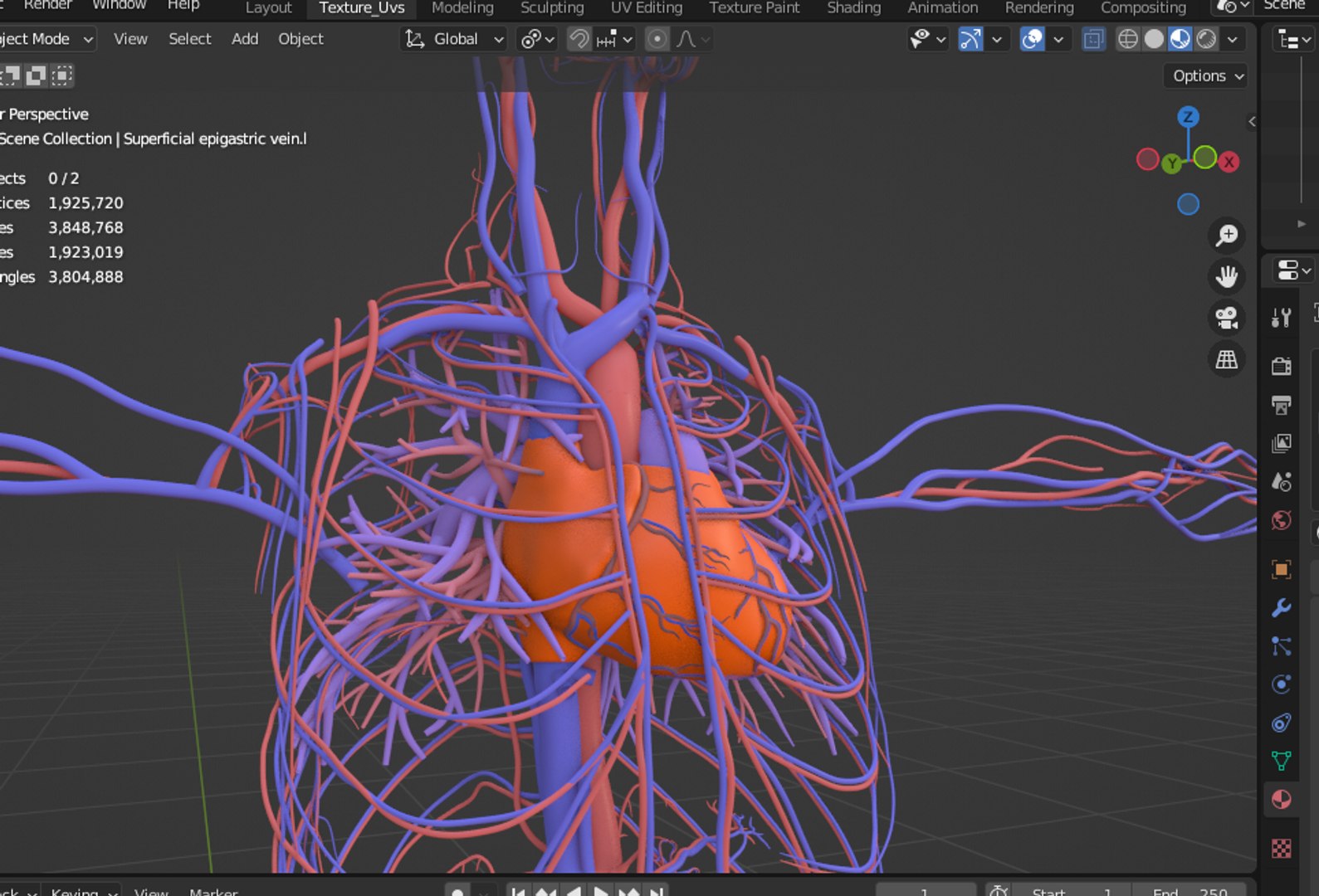This screenshot has height=896, width=1319.
Task: Open the viewport Add menu
Action: coord(245,39)
